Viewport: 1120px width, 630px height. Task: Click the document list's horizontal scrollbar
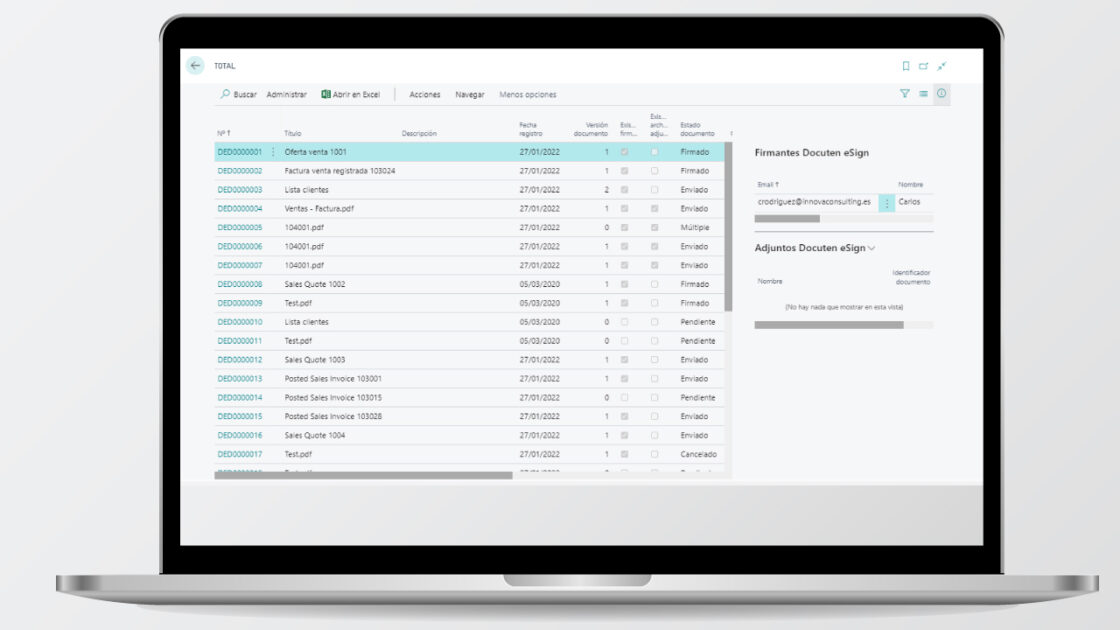coord(363,475)
